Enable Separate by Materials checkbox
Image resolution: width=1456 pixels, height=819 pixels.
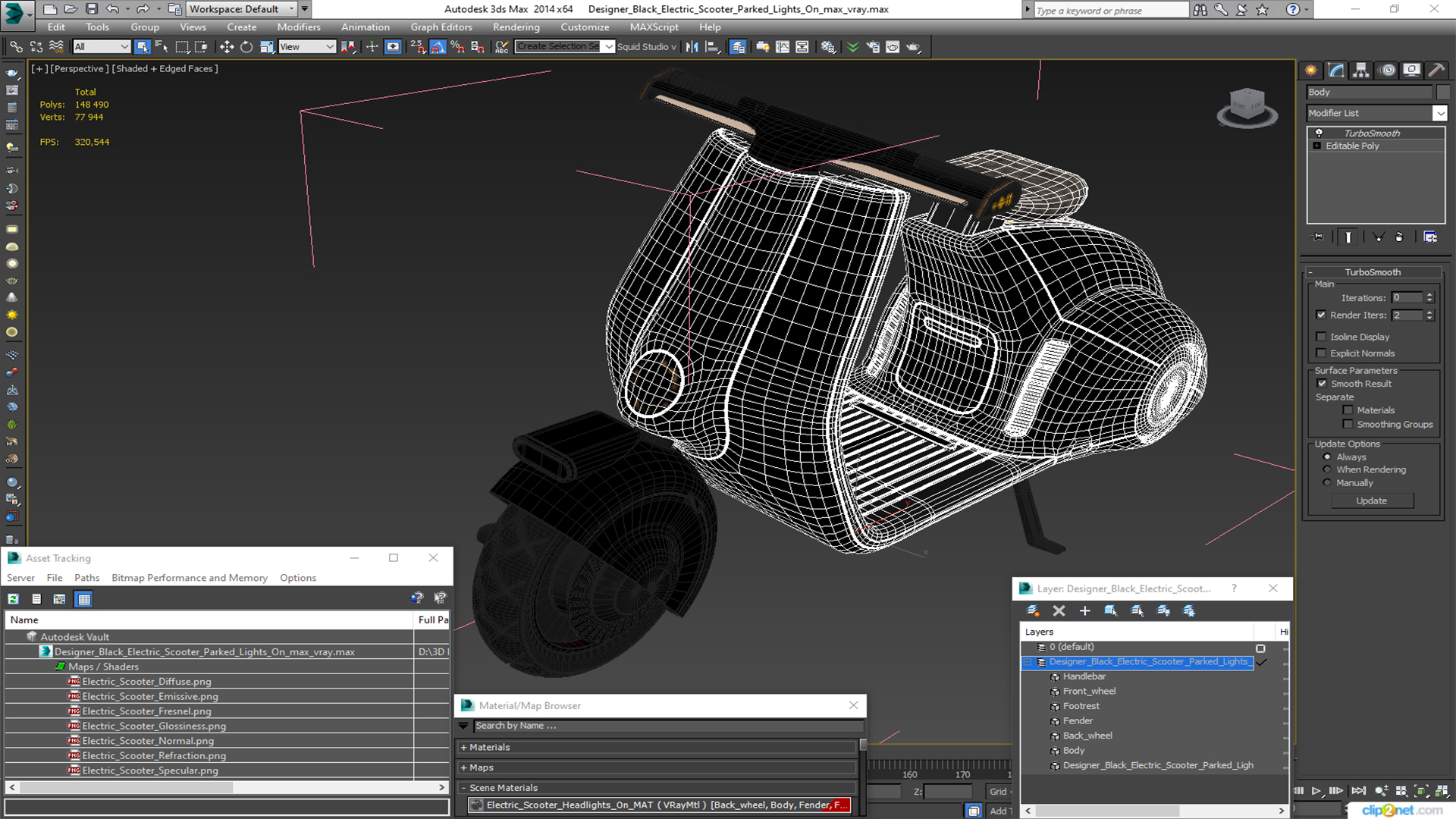[x=1348, y=410]
